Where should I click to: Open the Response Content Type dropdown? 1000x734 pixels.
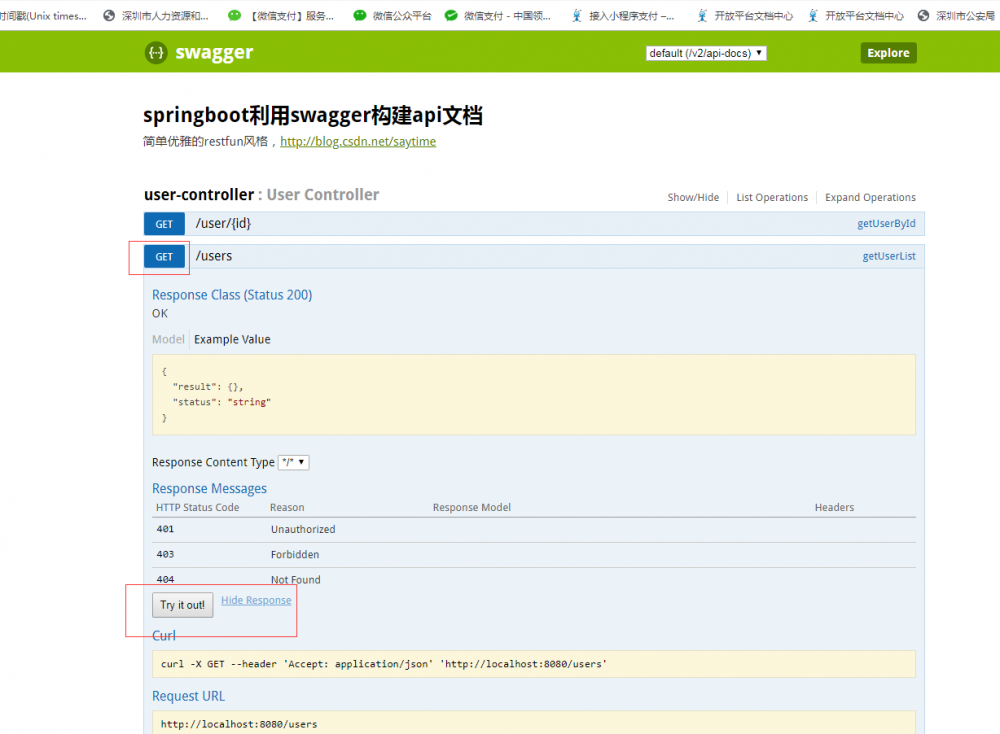pos(294,462)
